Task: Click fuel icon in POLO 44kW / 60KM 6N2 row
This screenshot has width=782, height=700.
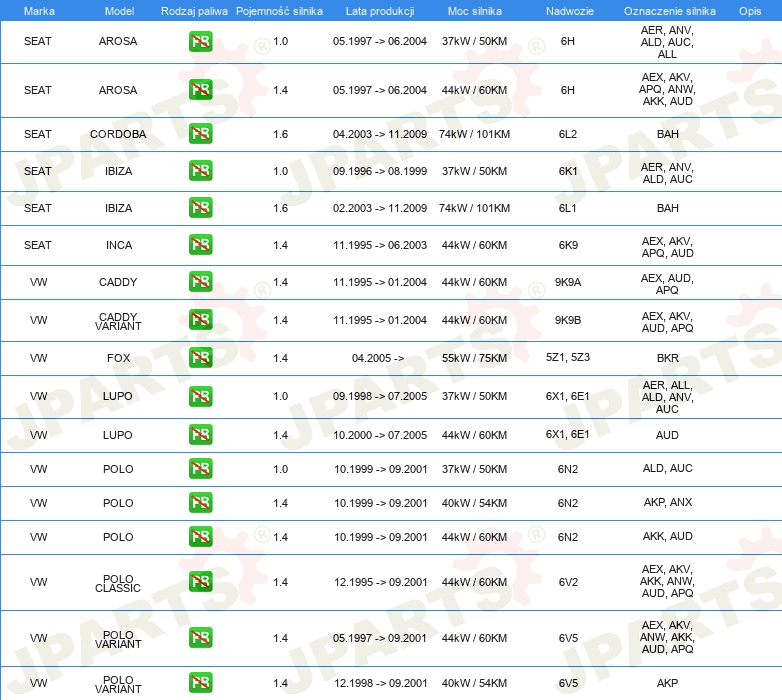Action: (x=200, y=536)
